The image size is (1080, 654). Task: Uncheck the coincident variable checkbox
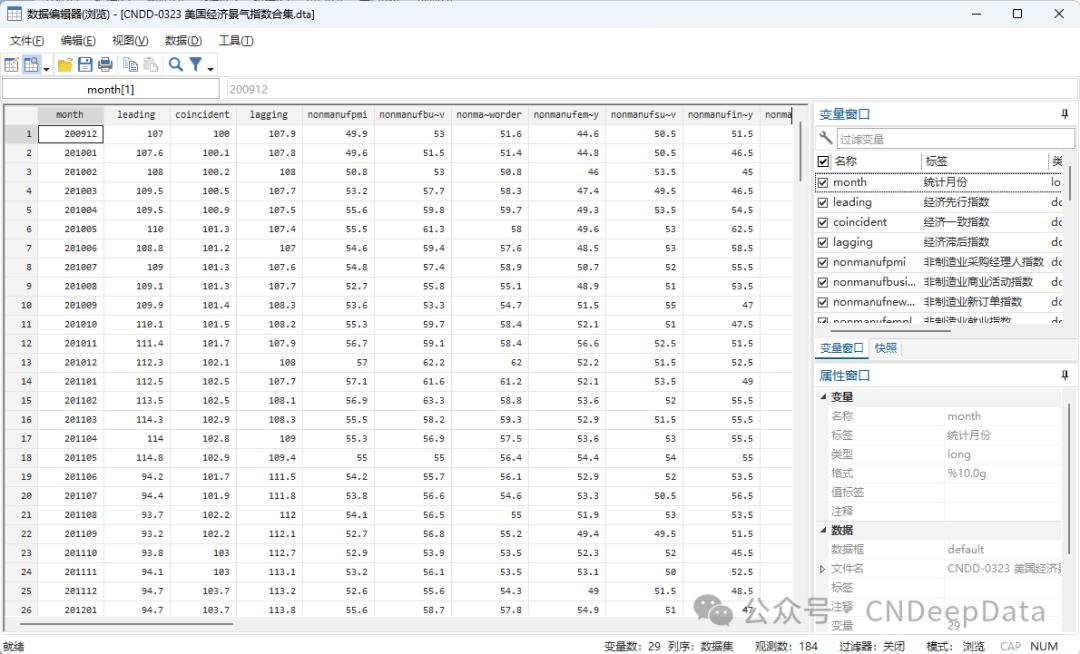pos(822,222)
